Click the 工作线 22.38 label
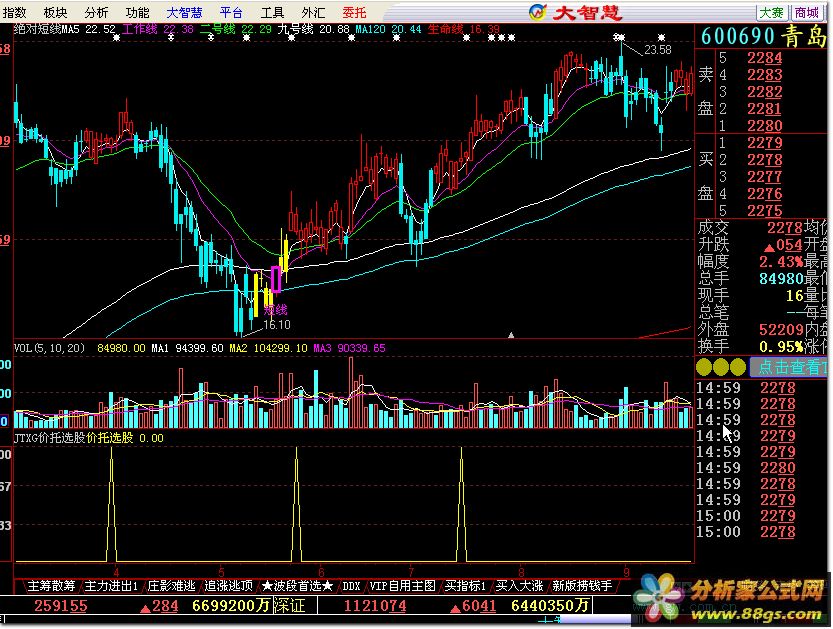 (x=158, y=29)
